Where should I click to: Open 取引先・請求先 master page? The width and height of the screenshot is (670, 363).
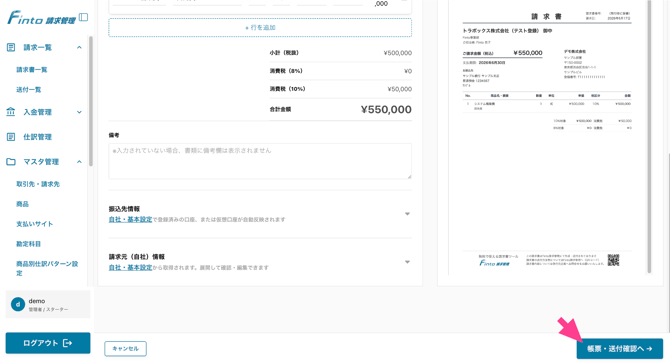coord(38,184)
